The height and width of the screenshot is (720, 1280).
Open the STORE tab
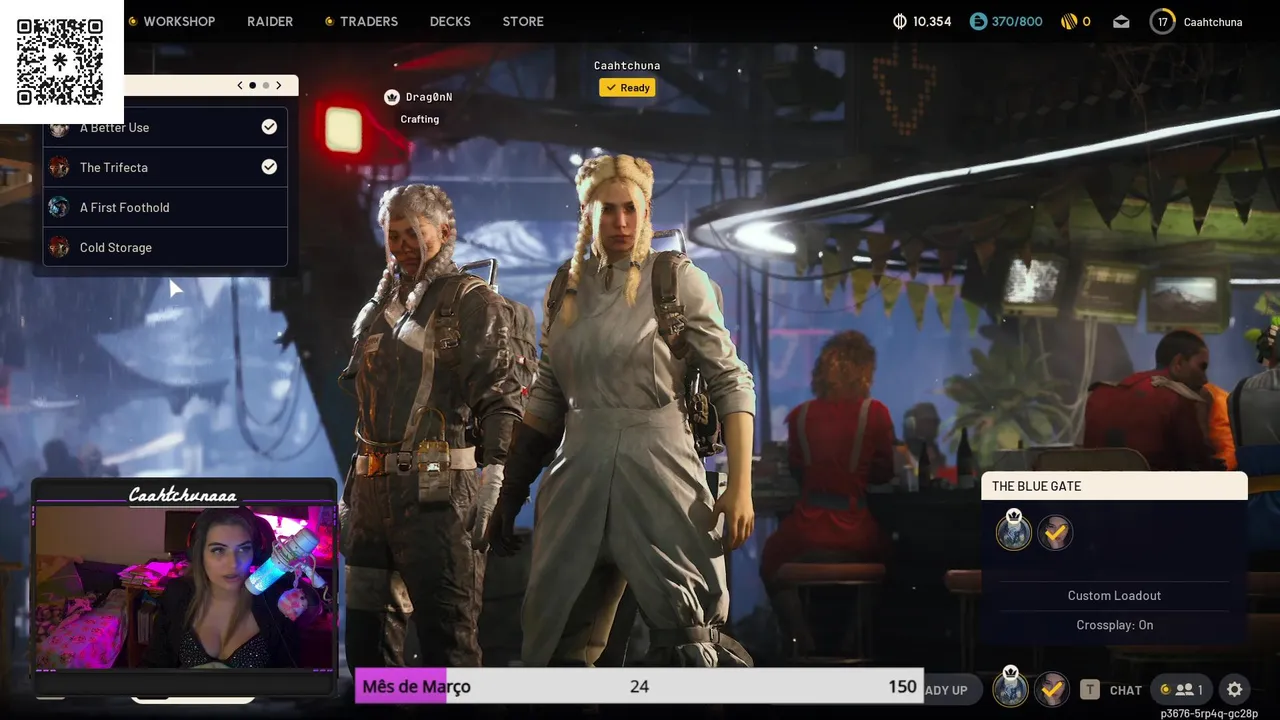523,21
